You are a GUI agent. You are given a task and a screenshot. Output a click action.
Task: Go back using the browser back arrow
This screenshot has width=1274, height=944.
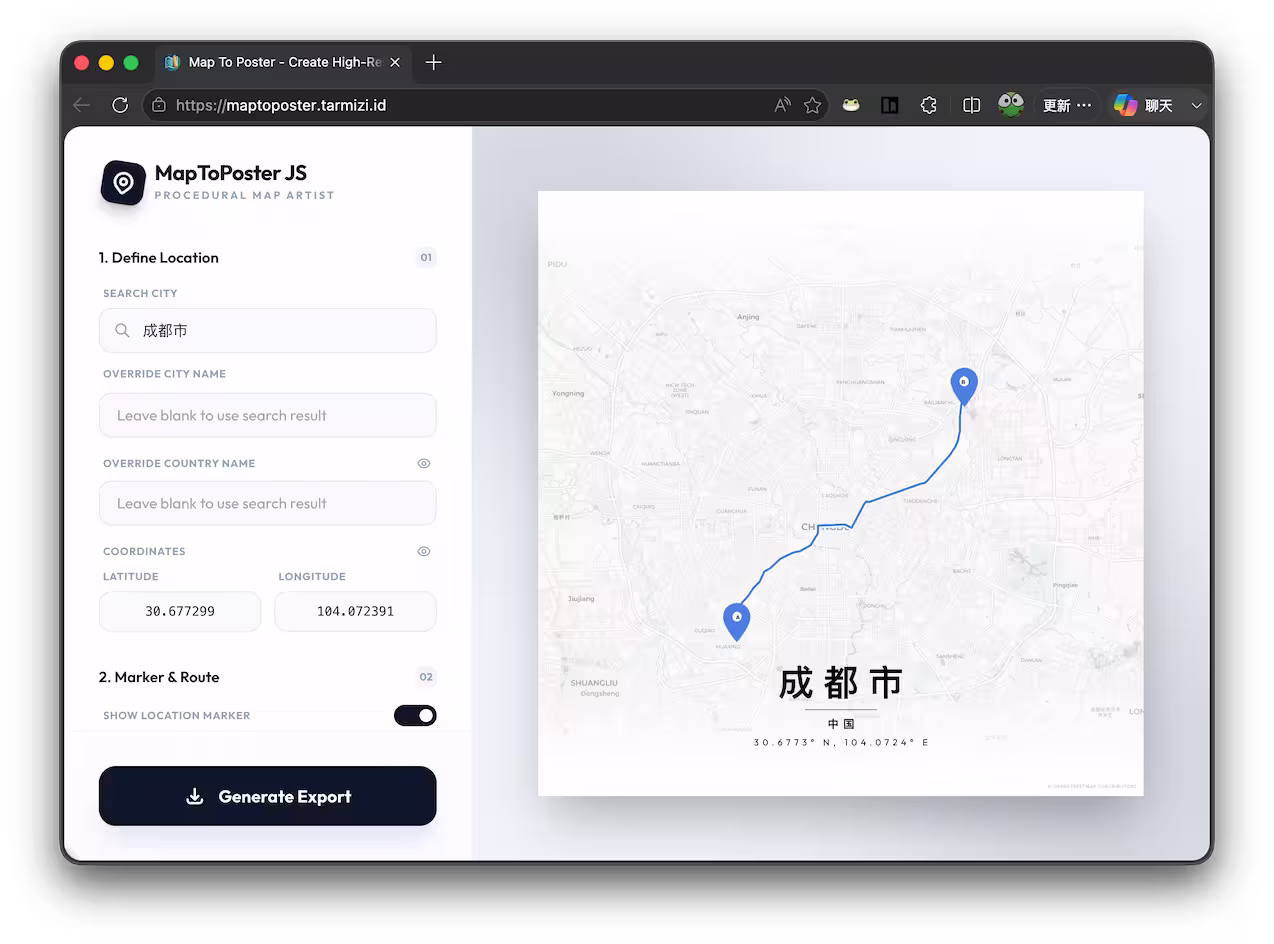82,105
